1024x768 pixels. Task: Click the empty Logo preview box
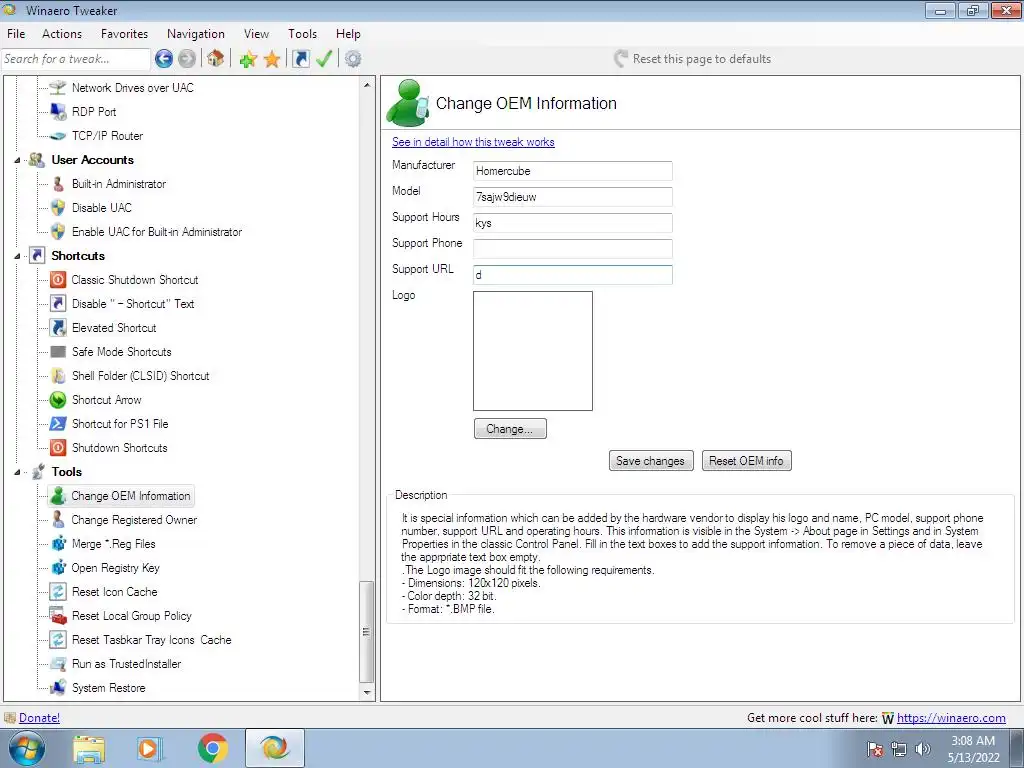click(533, 351)
